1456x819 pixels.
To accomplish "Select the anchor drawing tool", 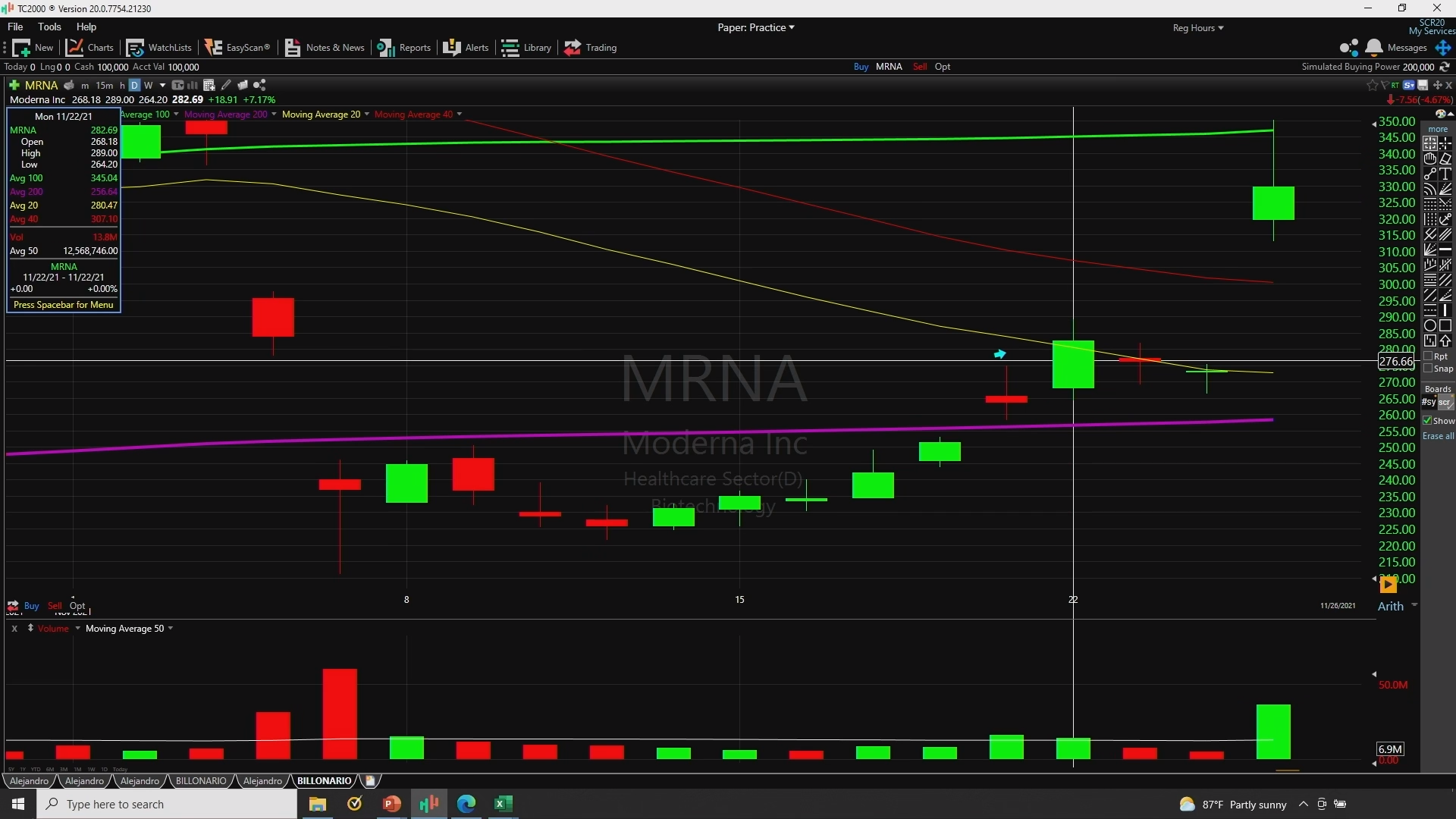I will point(1445,219).
